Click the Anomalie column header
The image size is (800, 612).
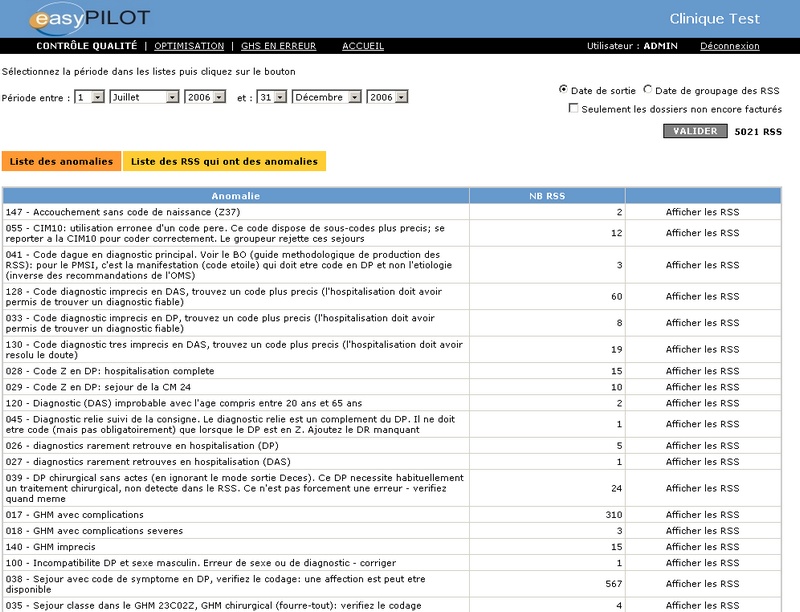pyautogui.click(x=236, y=196)
